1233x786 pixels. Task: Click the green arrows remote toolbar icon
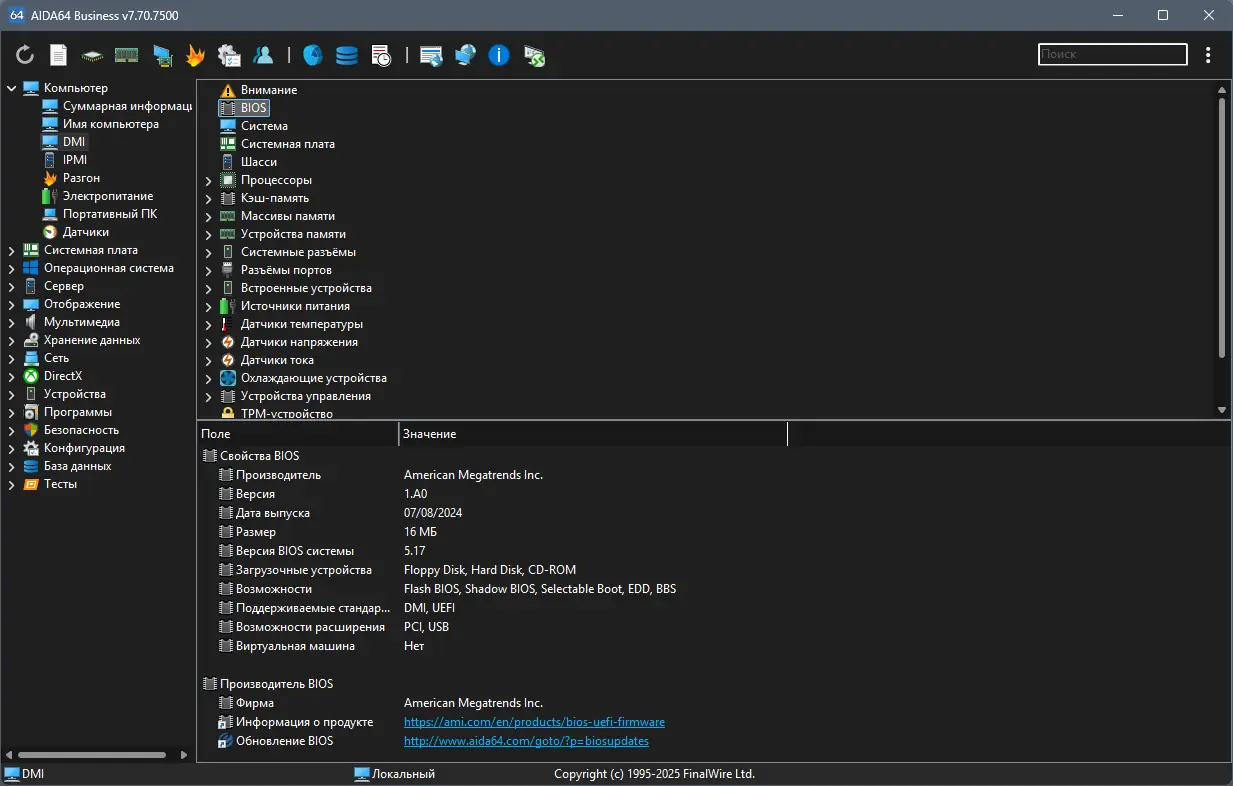(x=534, y=55)
